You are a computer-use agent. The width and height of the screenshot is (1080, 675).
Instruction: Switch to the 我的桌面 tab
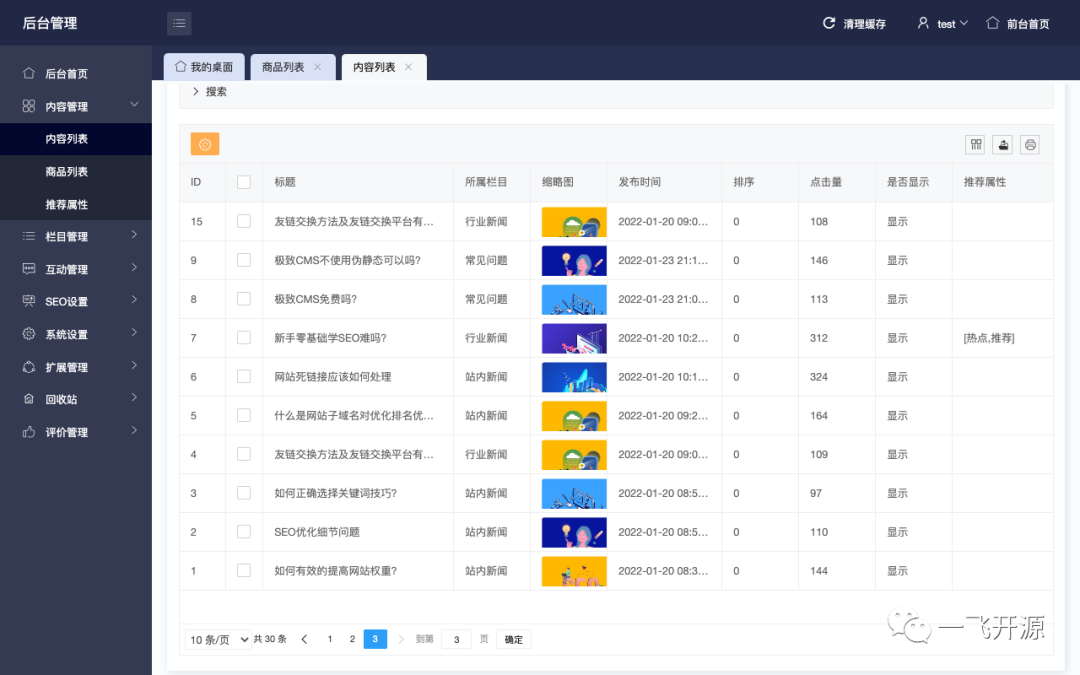point(204,67)
